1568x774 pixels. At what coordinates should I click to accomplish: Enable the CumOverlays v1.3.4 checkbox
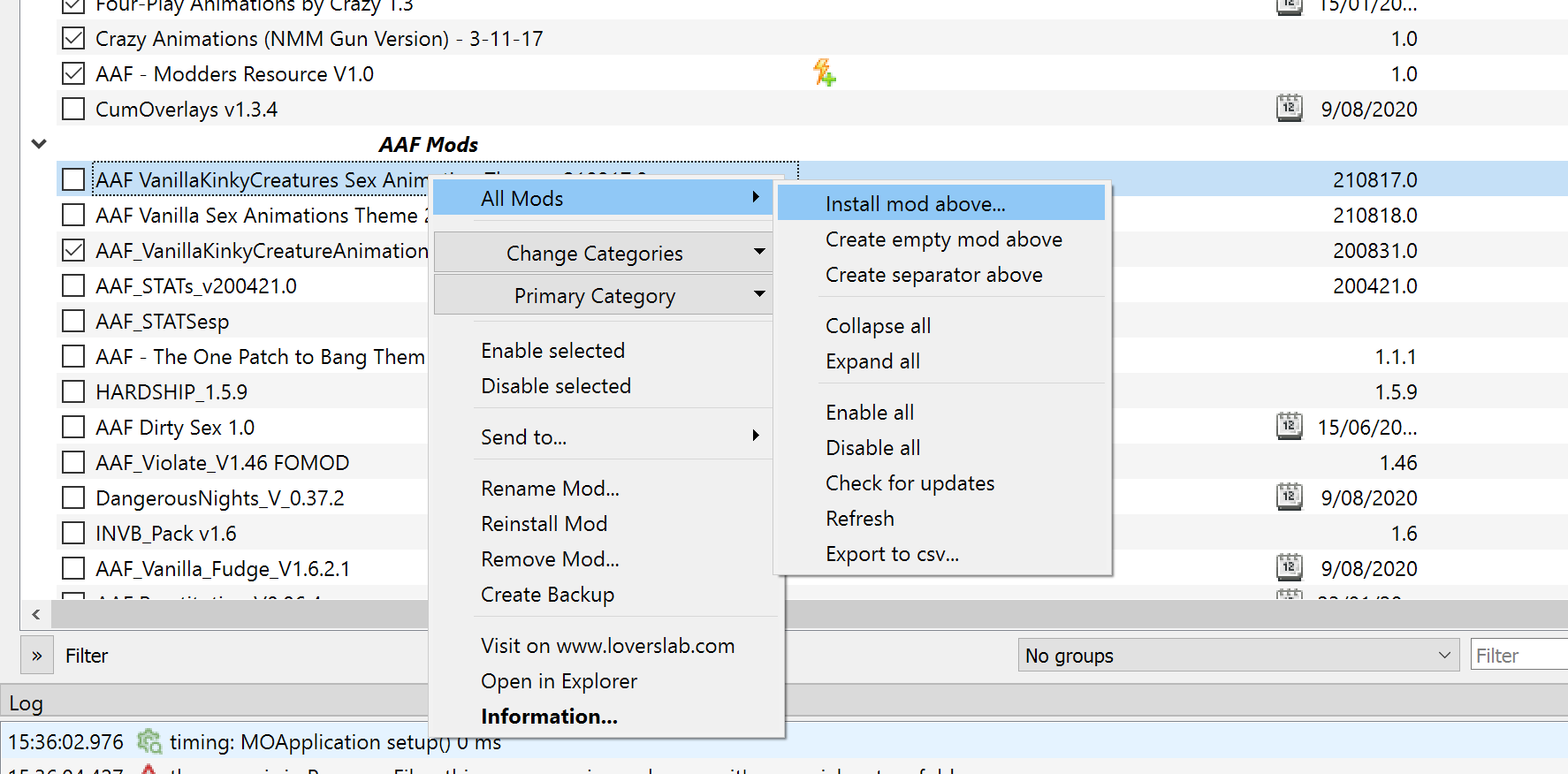click(73, 110)
